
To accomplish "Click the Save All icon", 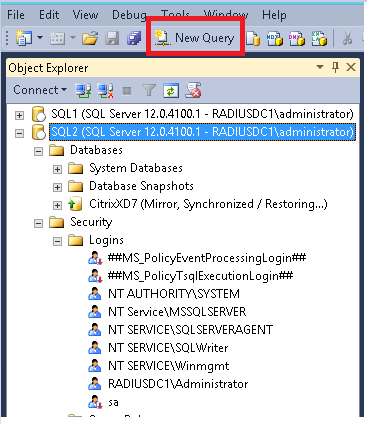I will tap(134, 38).
